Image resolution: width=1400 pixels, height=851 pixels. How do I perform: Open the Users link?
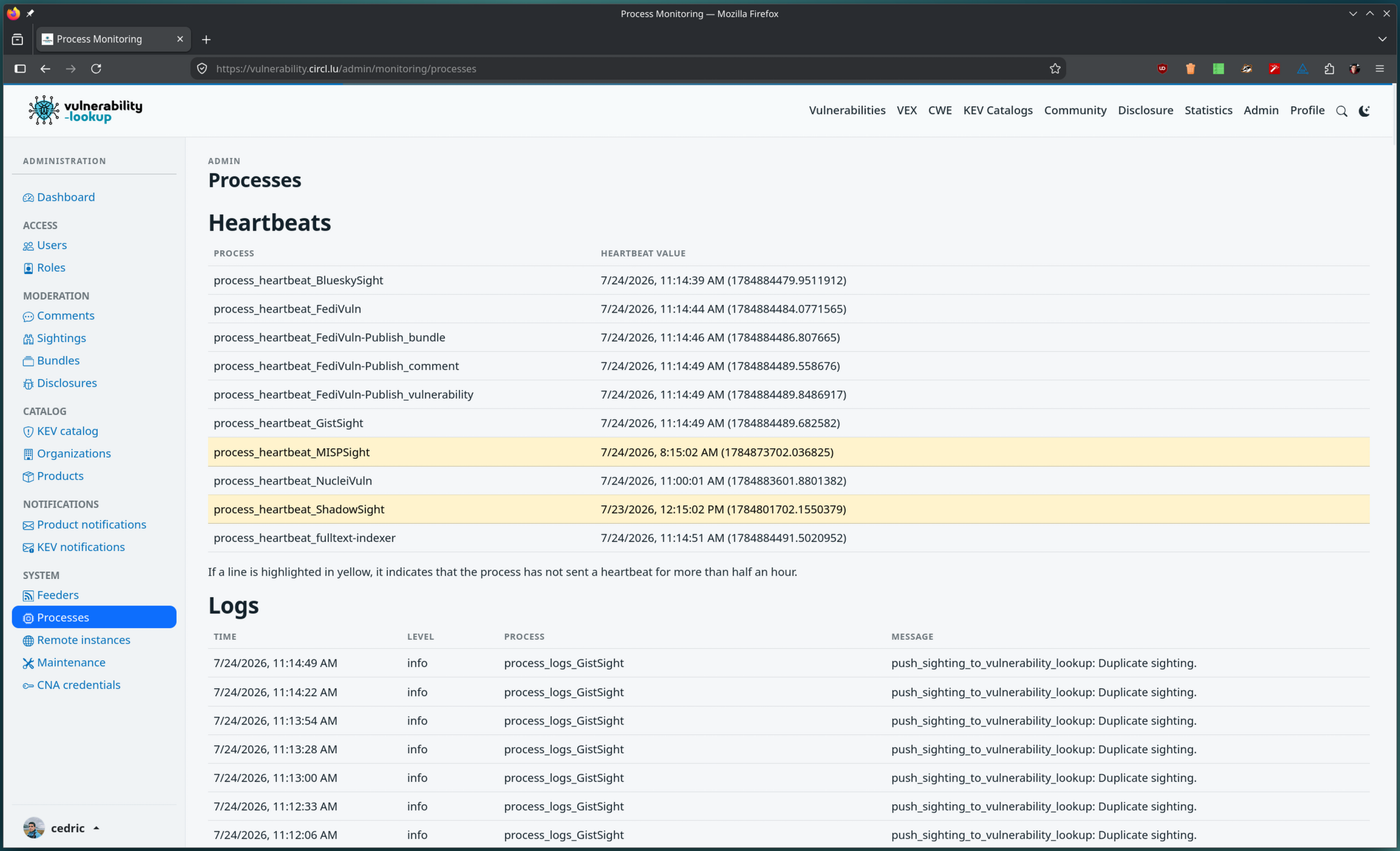click(52, 245)
